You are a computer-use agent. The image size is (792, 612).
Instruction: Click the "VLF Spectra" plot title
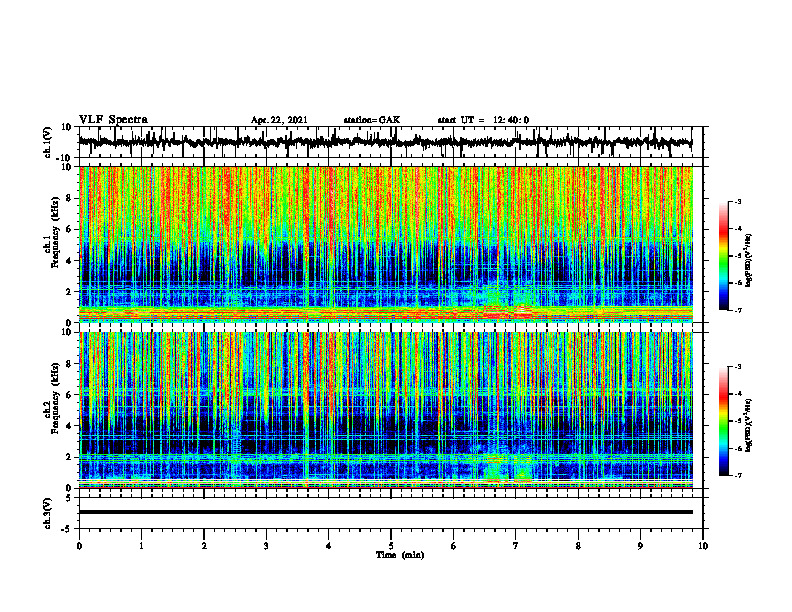coord(113,120)
